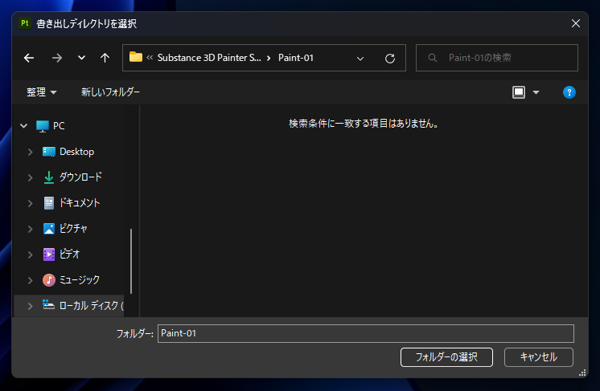Refresh the Paint-01 folder view
This screenshot has width=600, height=391.
click(390, 59)
